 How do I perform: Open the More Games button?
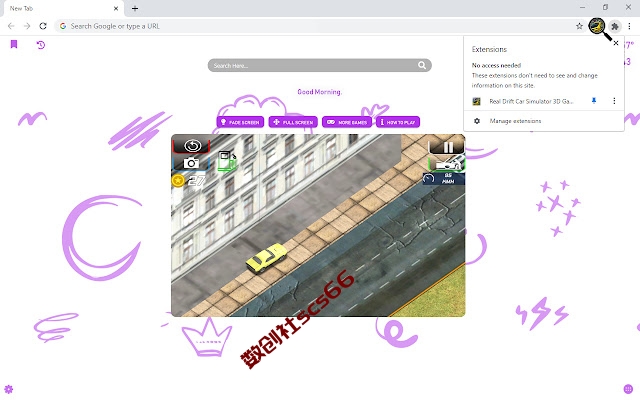click(x=347, y=122)
